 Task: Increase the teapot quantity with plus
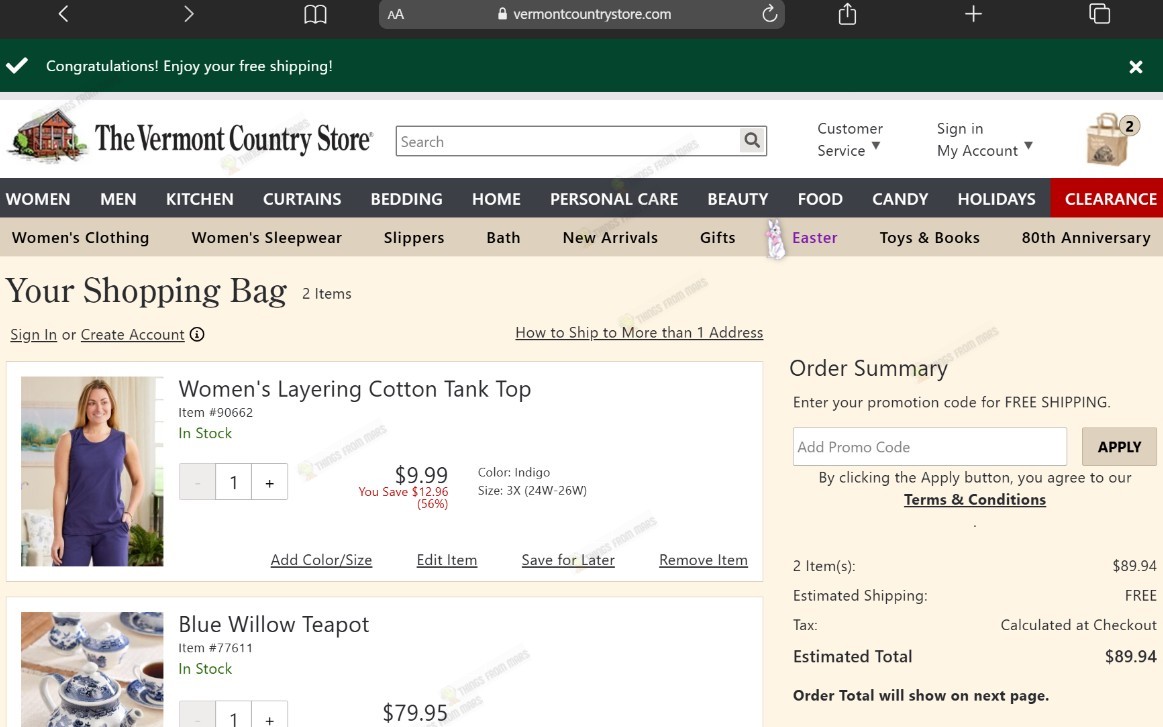pyautogui.click(x=269, y=716)
